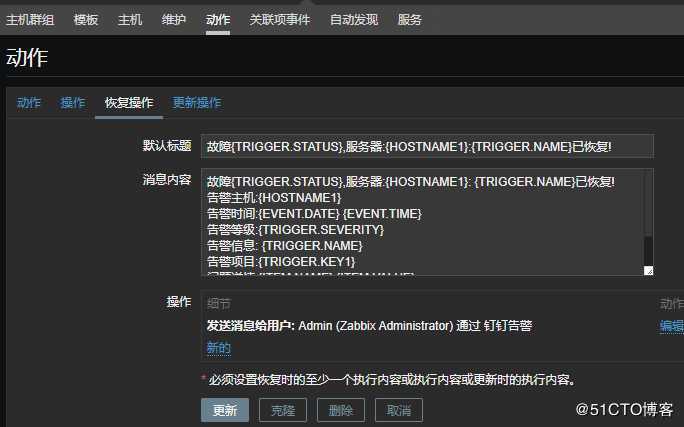Select the 动作 top menu item
Viewport: 684px width, 427px height.
(x=218, y=20)
